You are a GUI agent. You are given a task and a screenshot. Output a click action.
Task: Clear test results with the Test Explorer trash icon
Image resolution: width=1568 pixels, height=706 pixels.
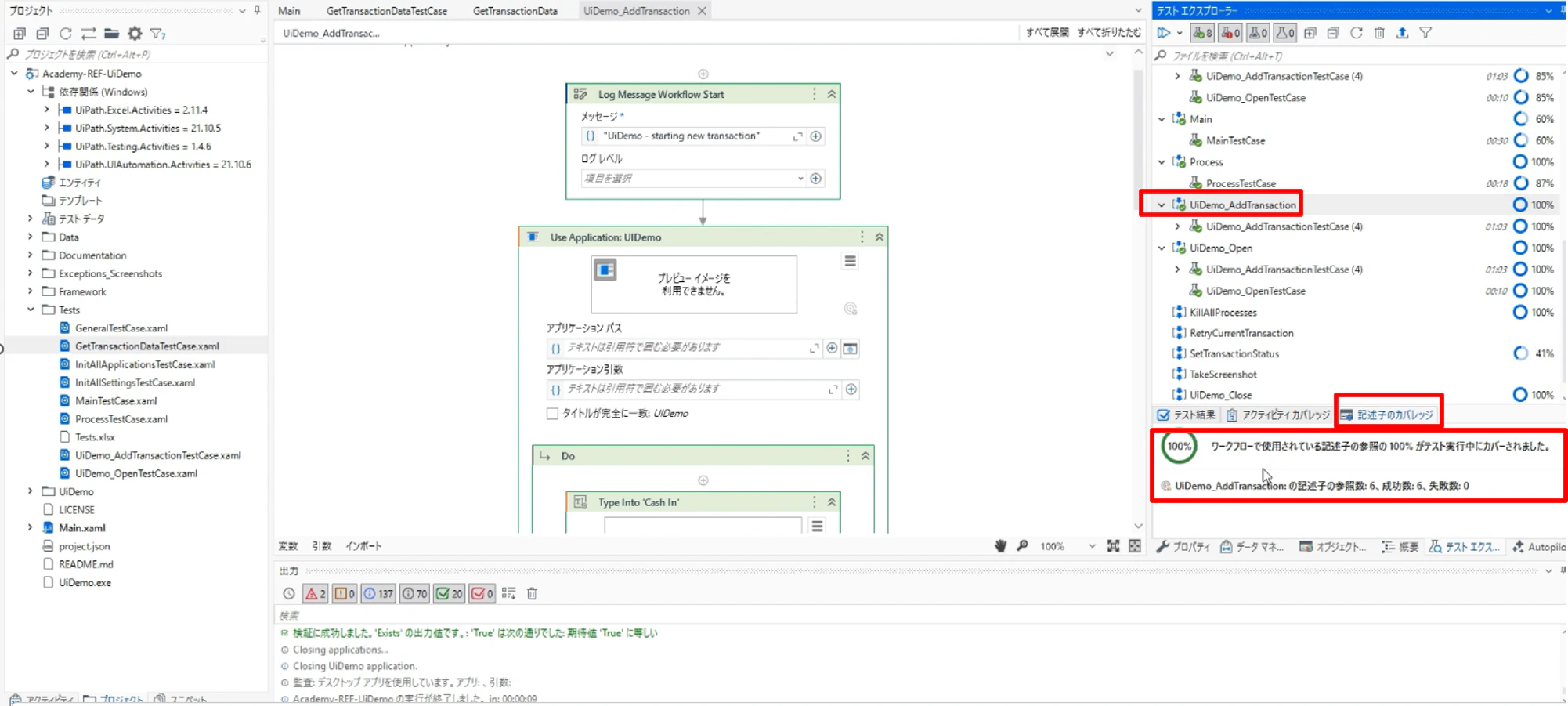click(1379, 33)
